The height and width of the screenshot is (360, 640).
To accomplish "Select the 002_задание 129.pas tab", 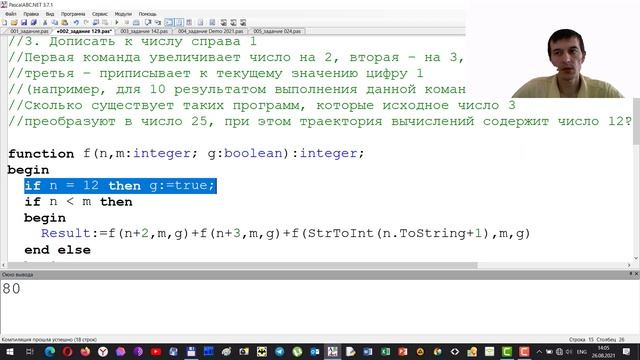I will [x=84, y=31].
